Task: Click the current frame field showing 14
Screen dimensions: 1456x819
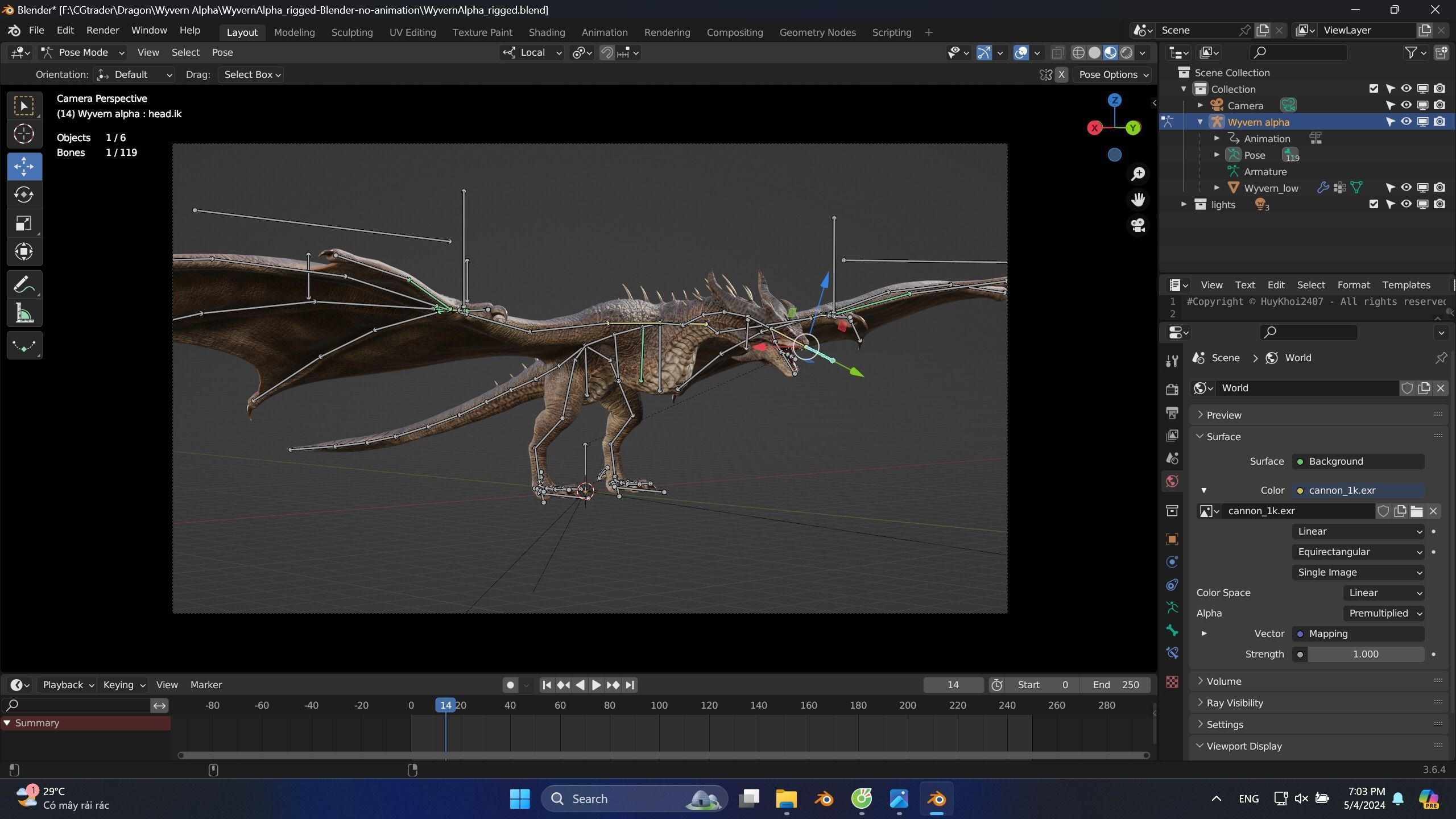Action: (x=953, y=685)
